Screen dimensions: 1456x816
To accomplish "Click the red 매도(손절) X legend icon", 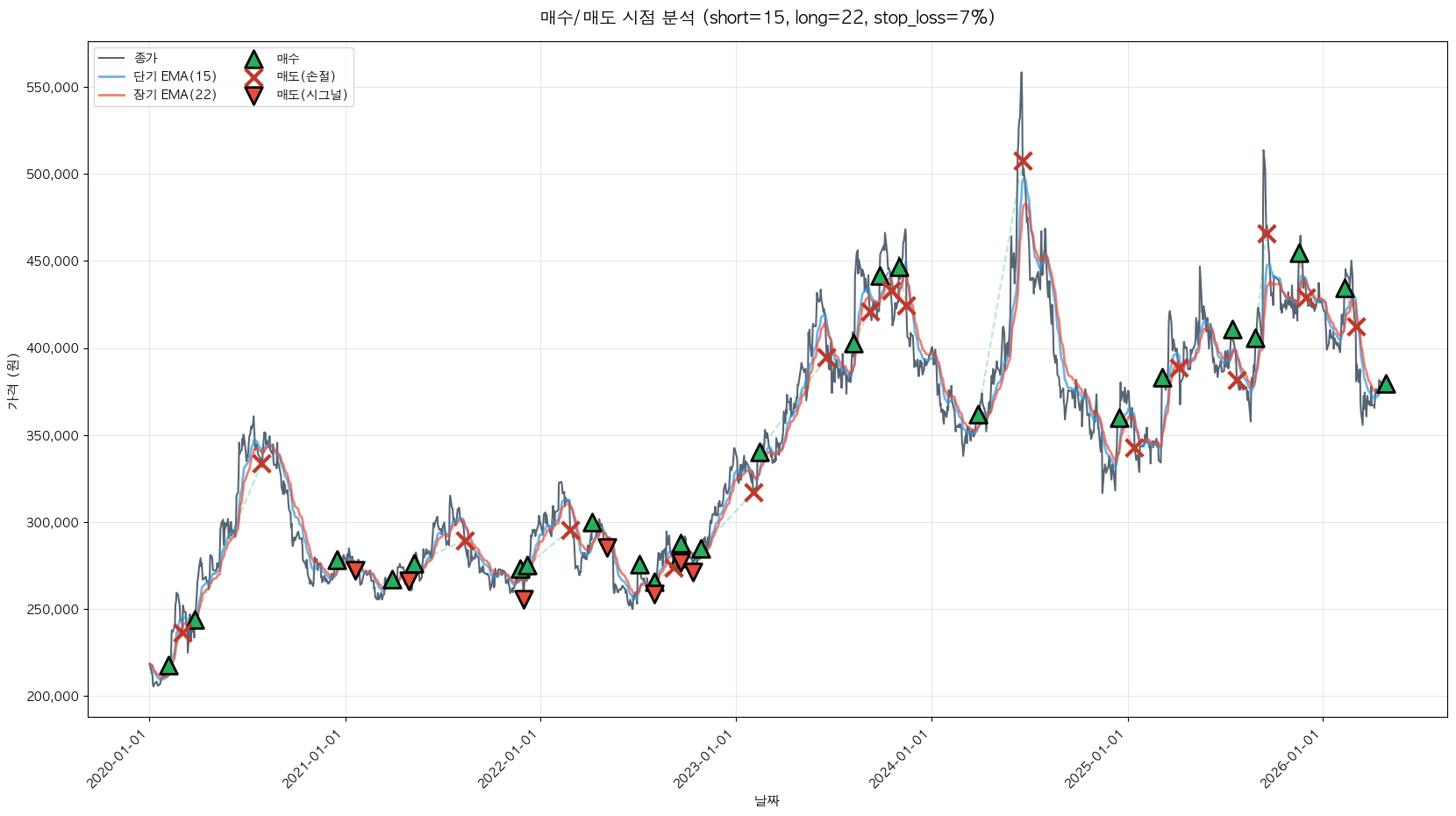I will click(253, 77).
